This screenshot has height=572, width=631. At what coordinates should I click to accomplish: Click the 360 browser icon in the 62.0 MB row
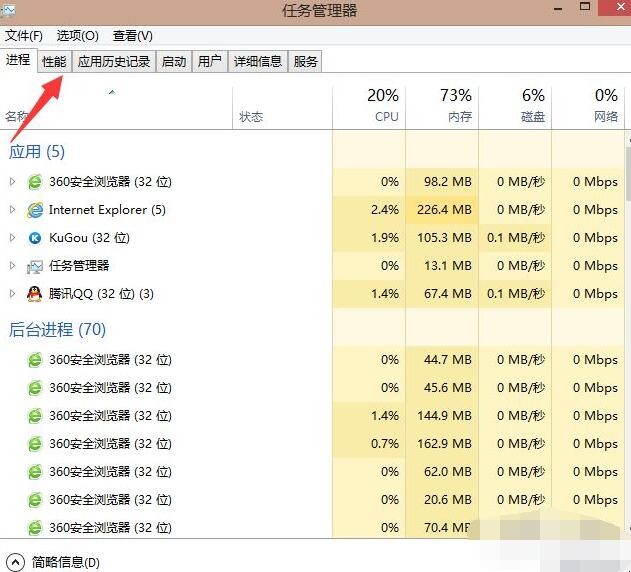coord(35,472)
